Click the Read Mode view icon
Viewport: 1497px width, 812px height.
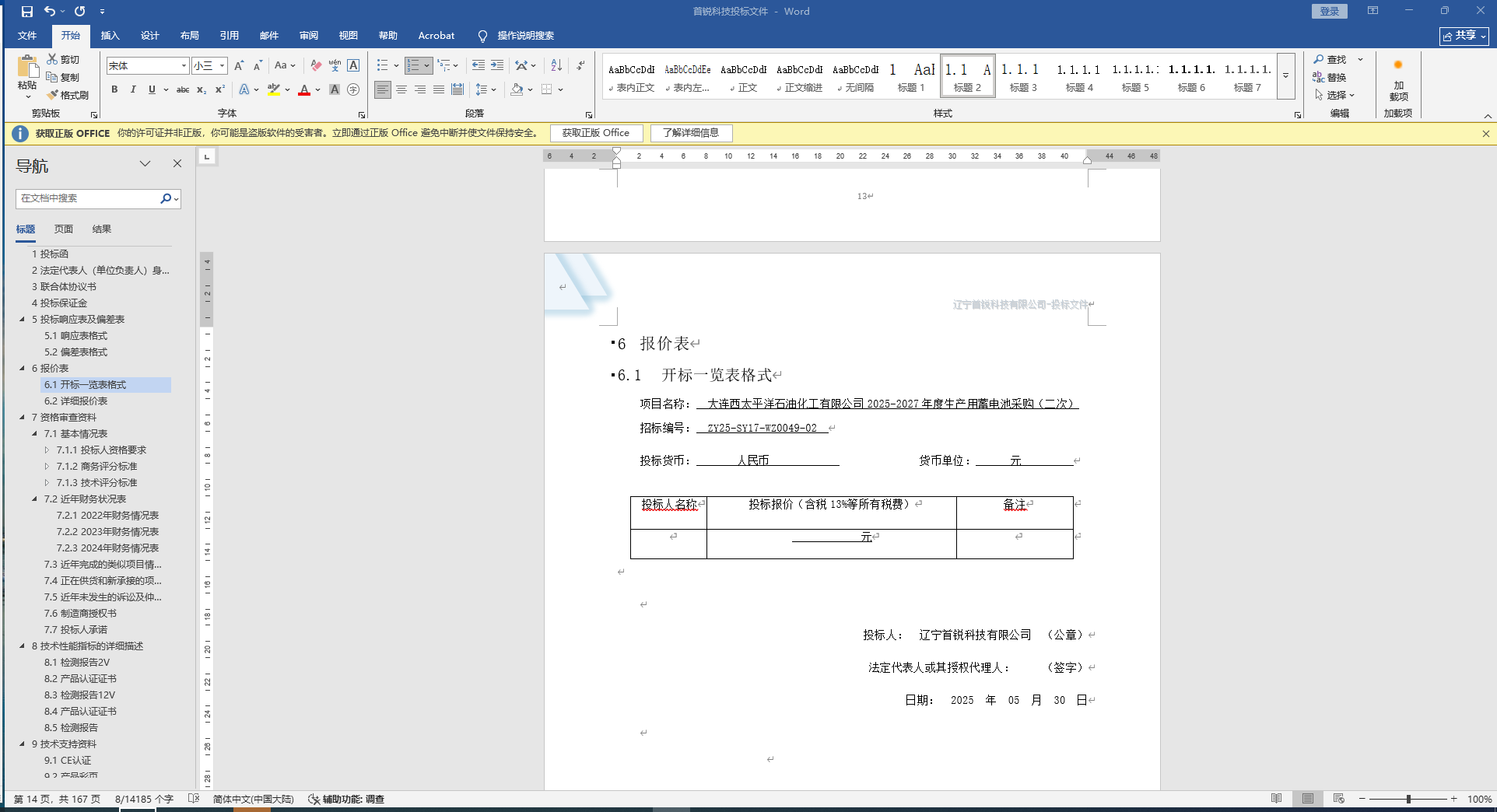[x=1276, y=799]
